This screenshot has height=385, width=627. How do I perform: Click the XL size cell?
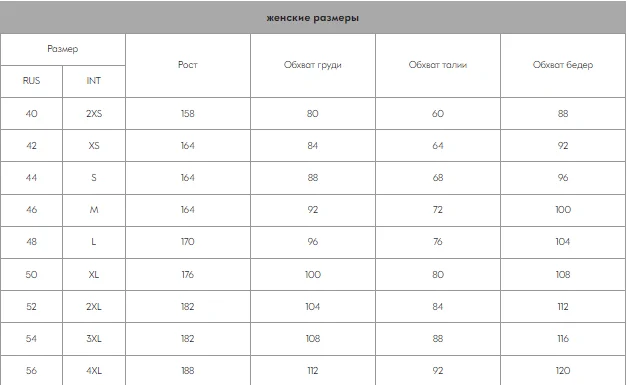[94, 275]
